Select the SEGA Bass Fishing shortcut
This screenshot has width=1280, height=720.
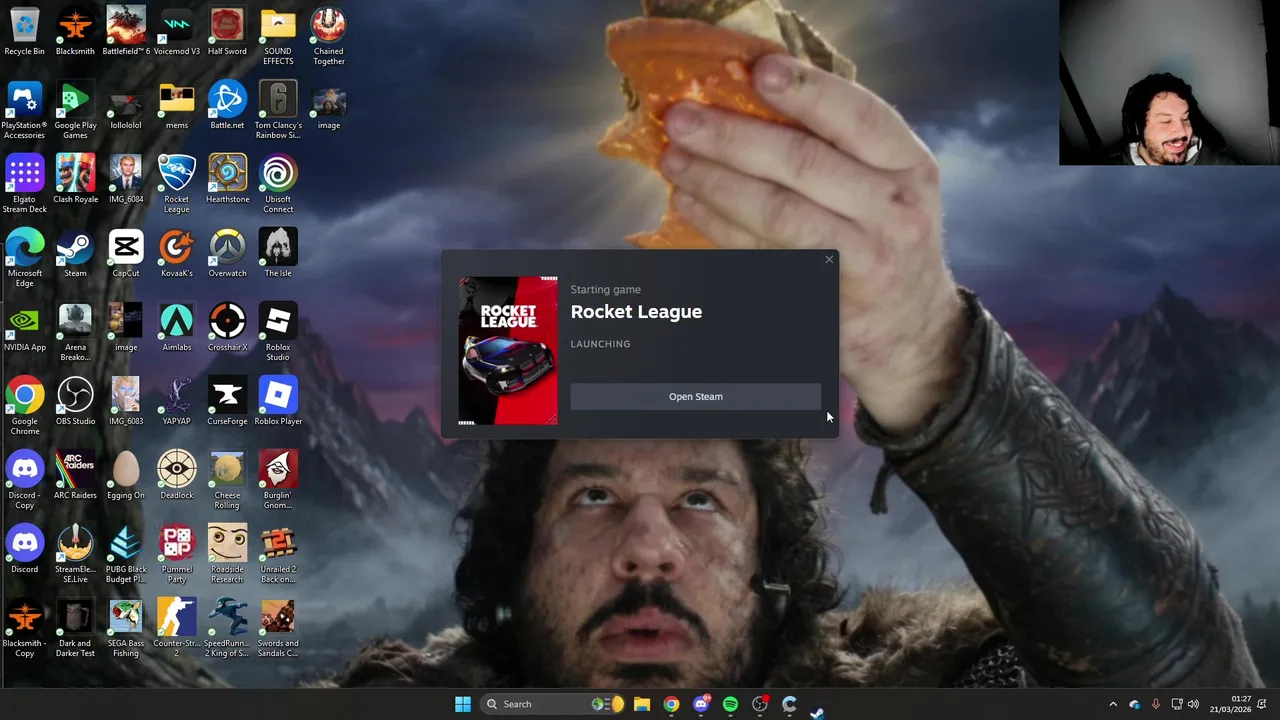(x=126, y=629)
